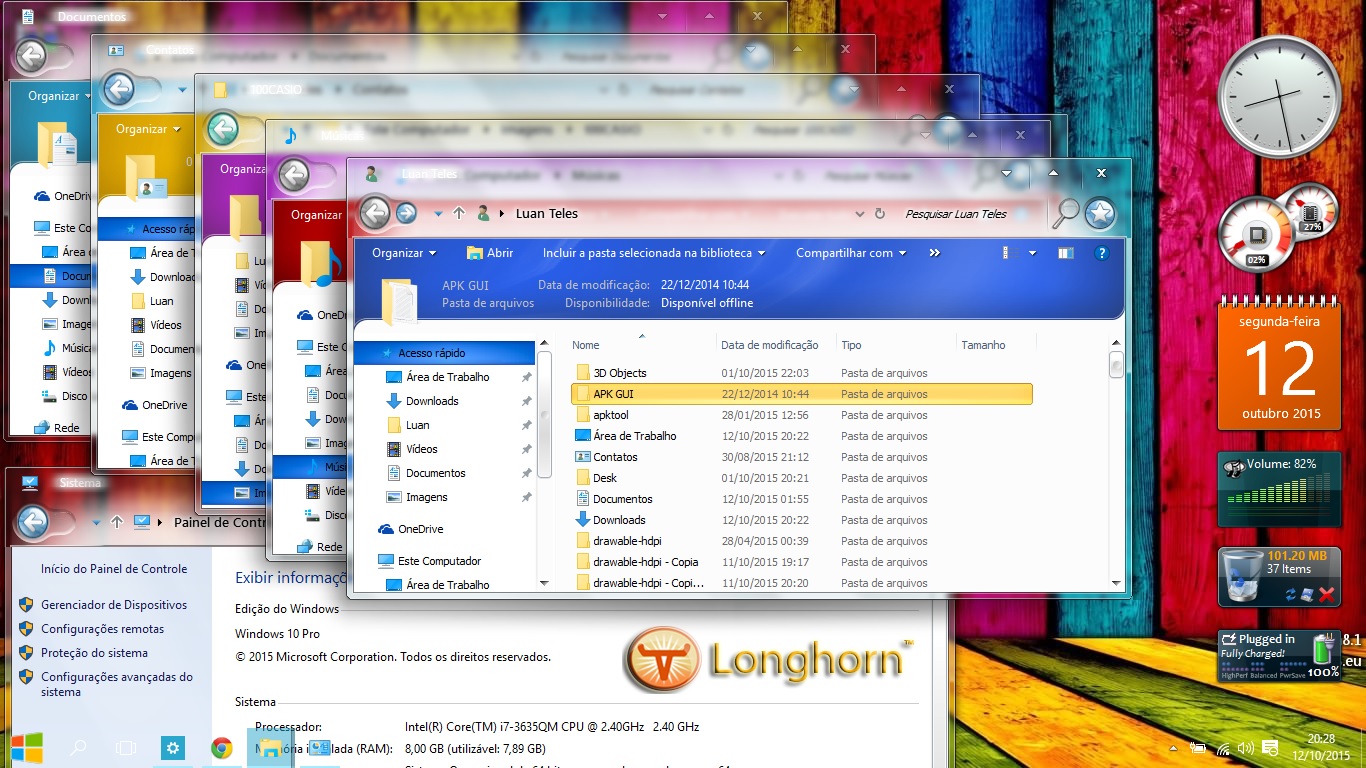Select the Desk folder
The width and height of the screenshot is (1366, 768).
(605, 478)
